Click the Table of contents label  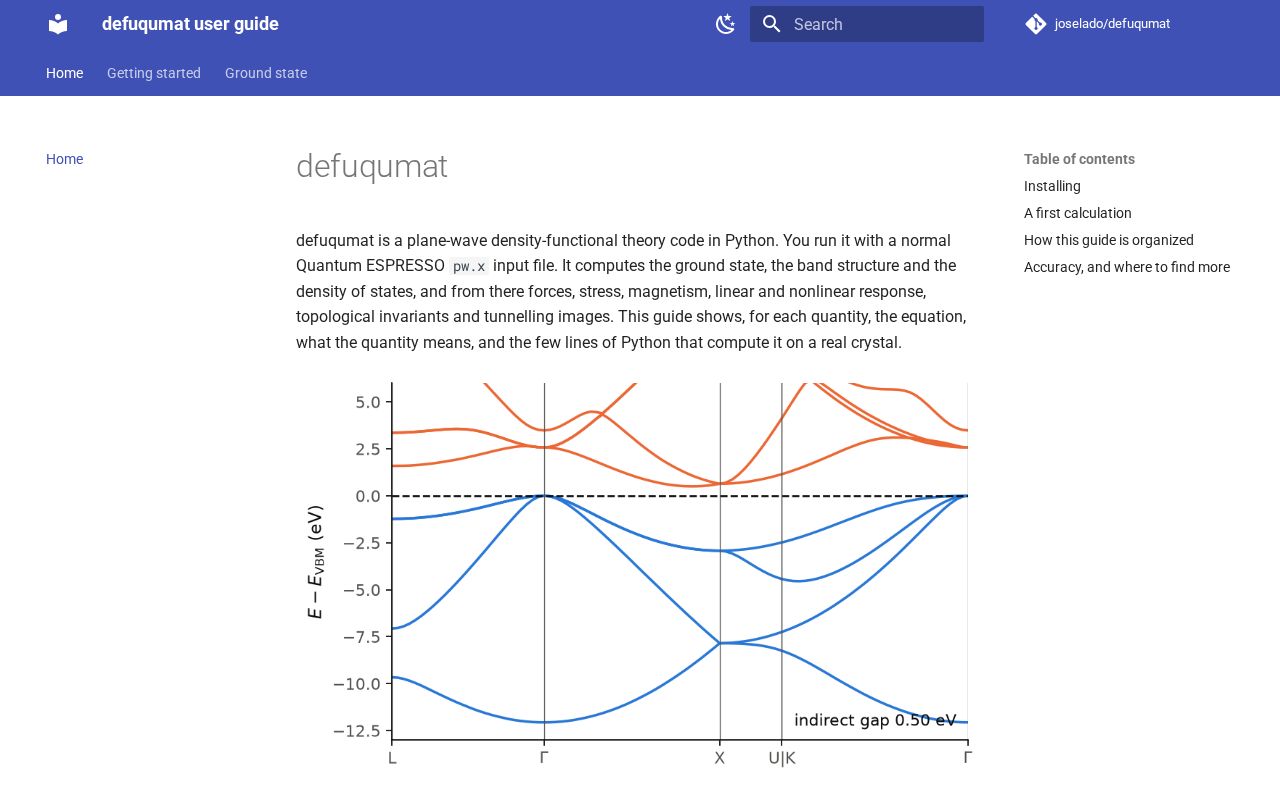[1079, 159]
